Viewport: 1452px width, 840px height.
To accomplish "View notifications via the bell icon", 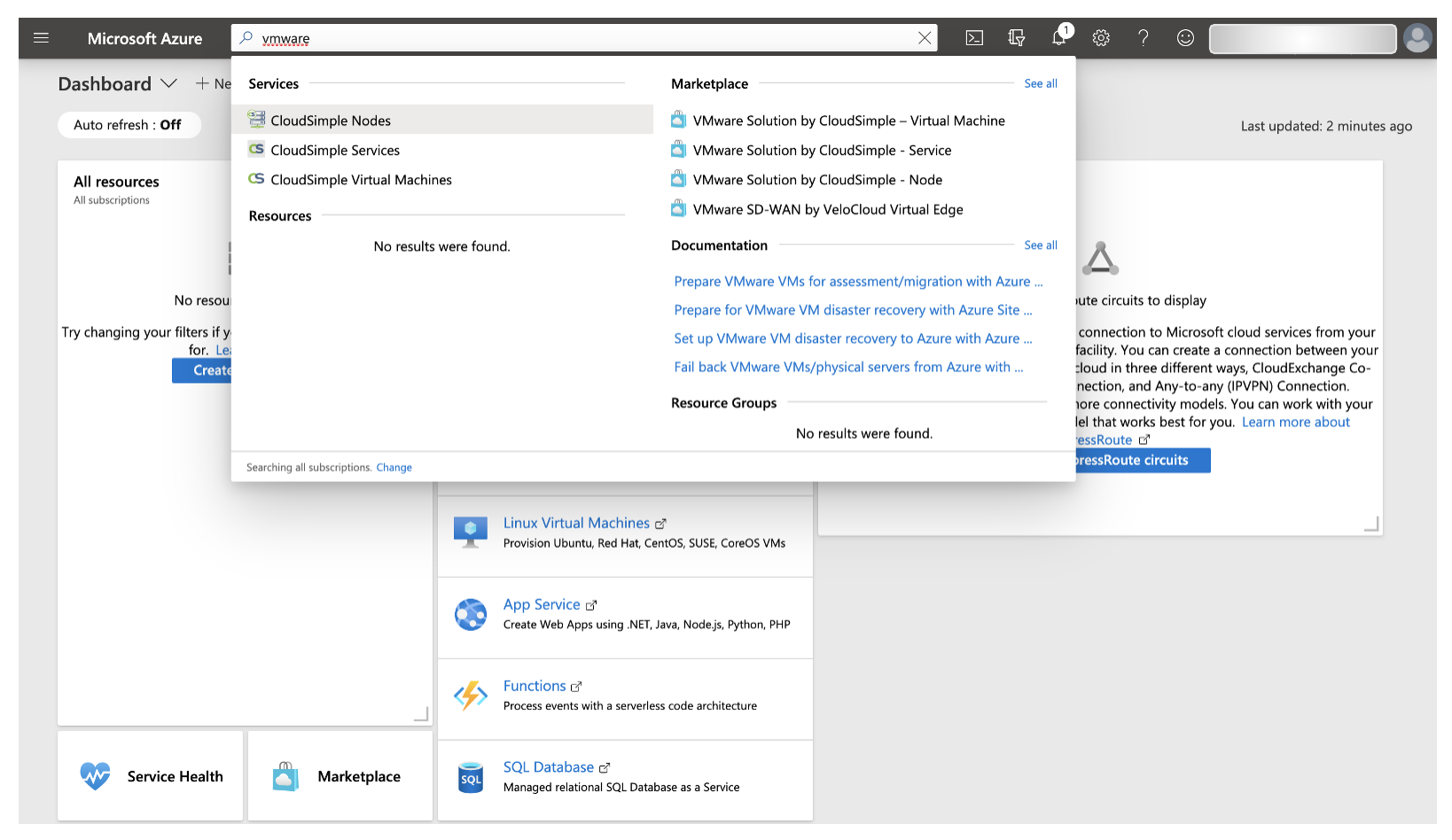I will click(1058, 38).
